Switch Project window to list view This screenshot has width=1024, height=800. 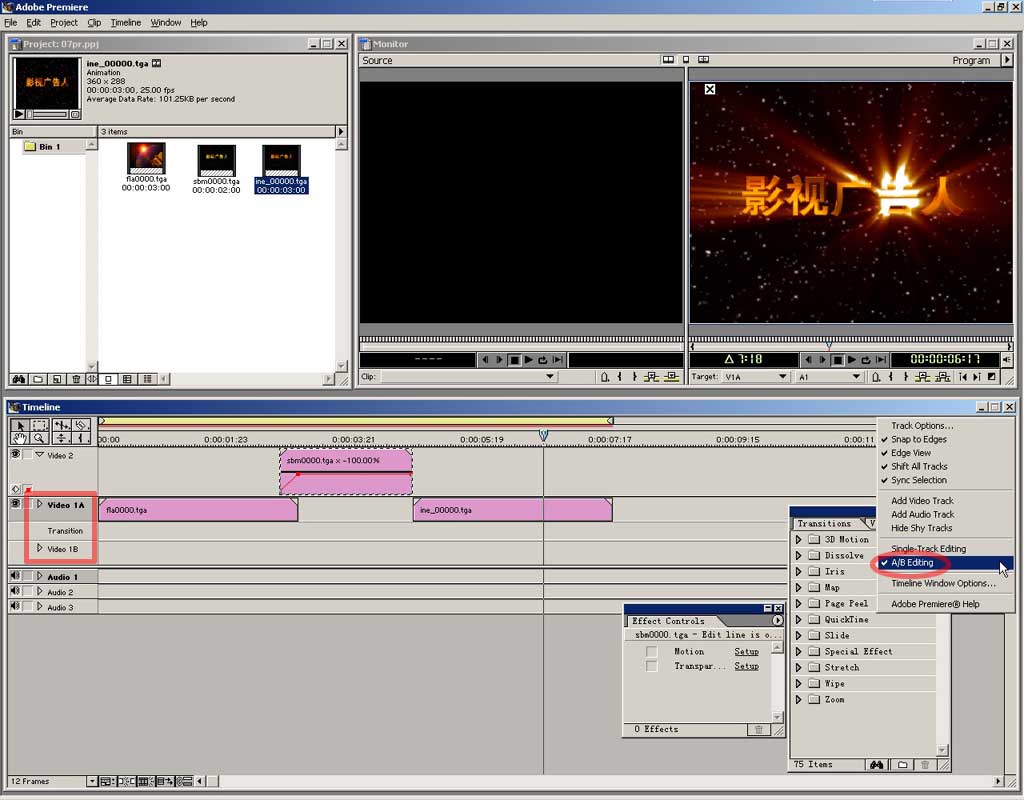pos(147,380)
